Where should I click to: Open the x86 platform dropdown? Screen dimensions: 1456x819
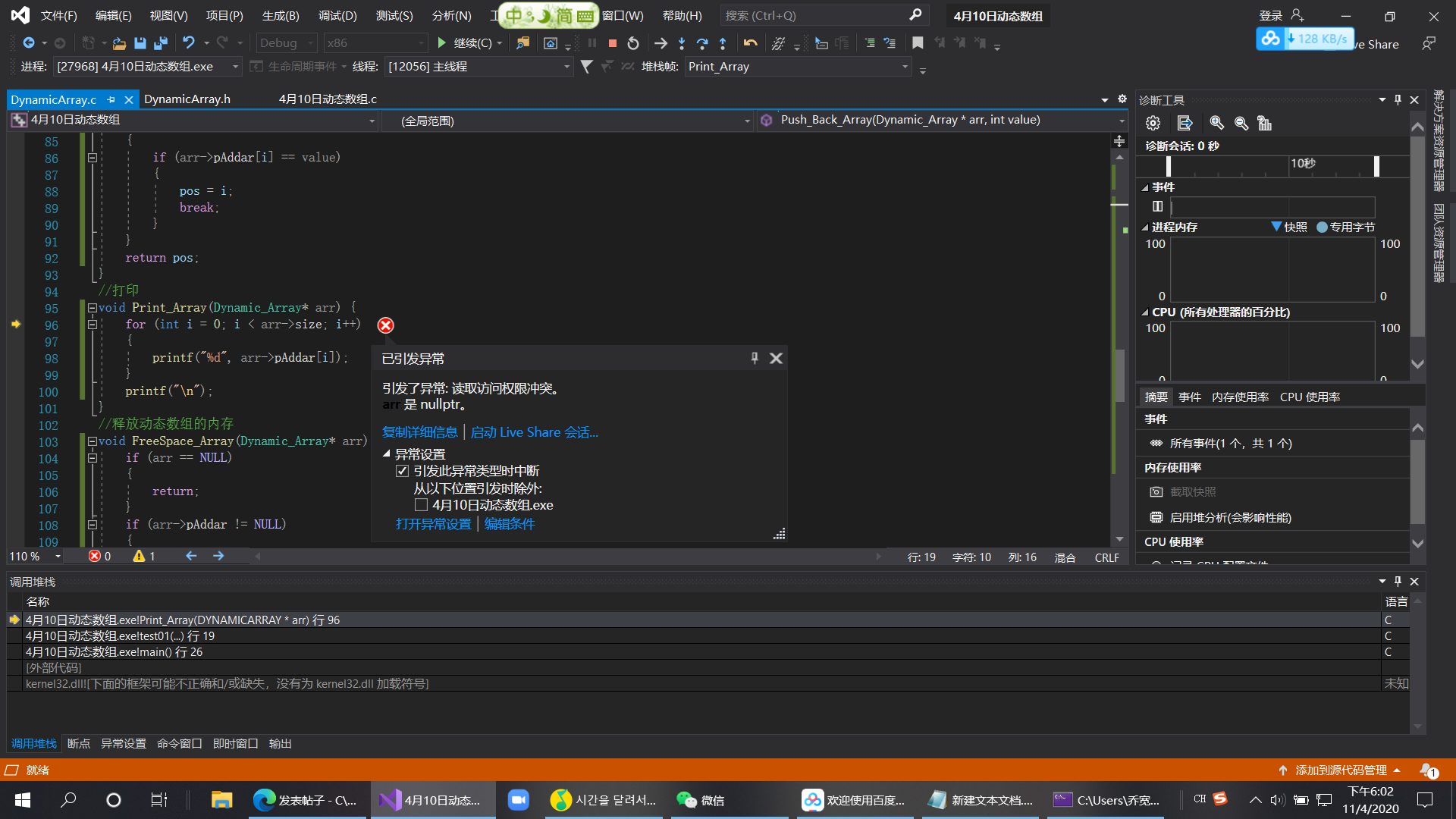point(375,43)
